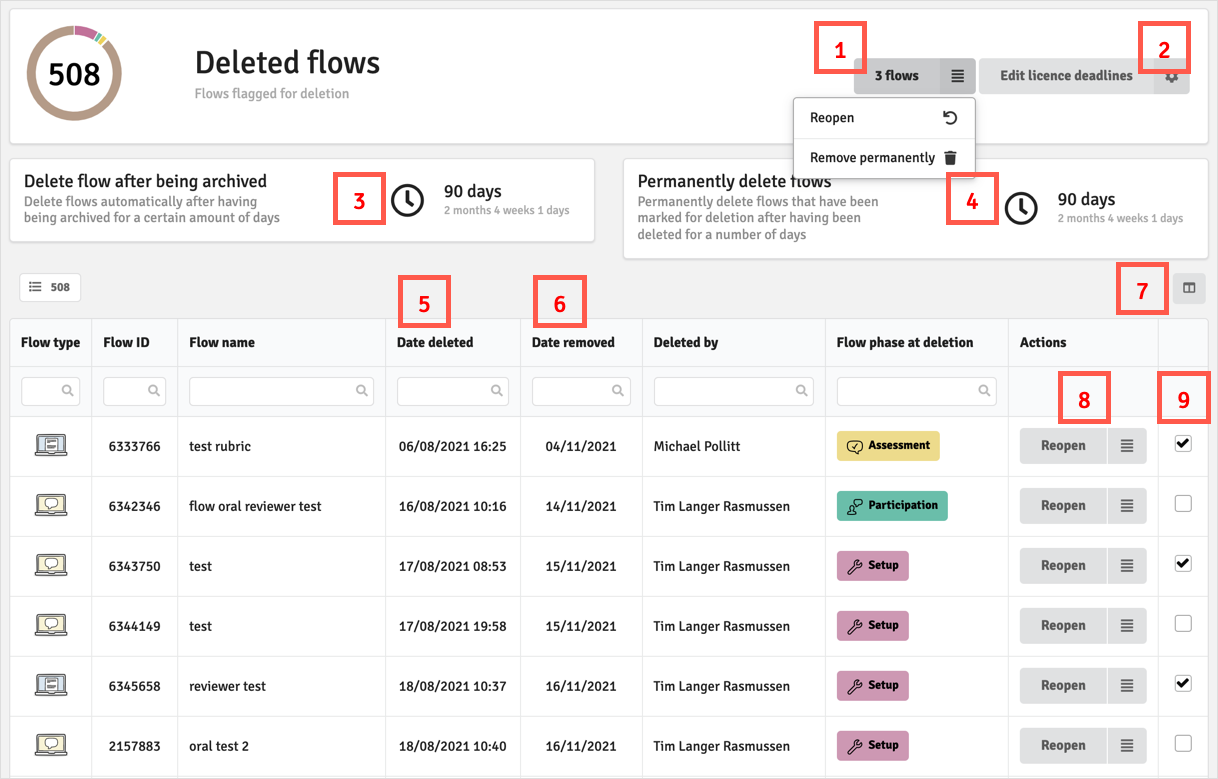This screenshot has width=1218, height=779.
Task: Click the 508 donut chart
Action: click(74, 74)
